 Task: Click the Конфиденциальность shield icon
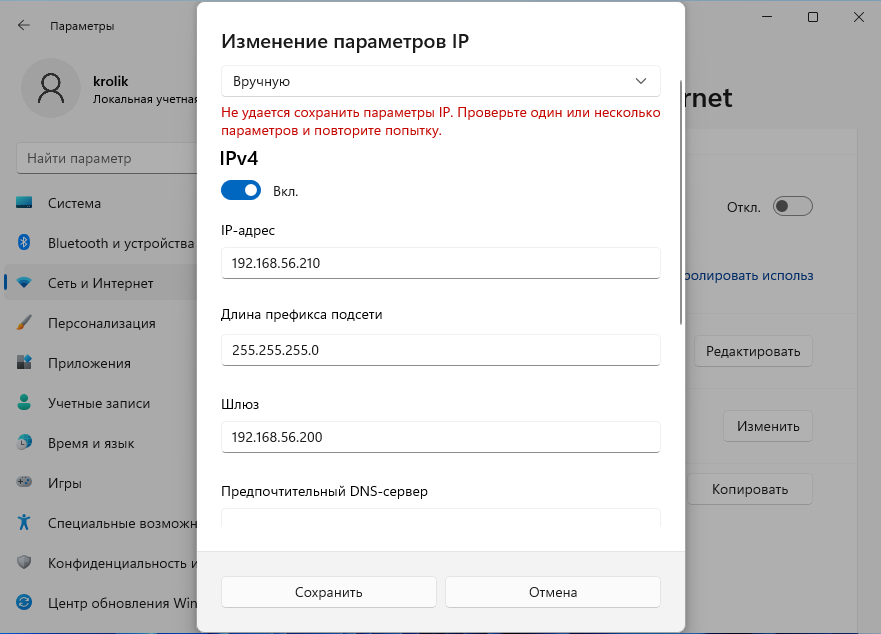(24, 562)
